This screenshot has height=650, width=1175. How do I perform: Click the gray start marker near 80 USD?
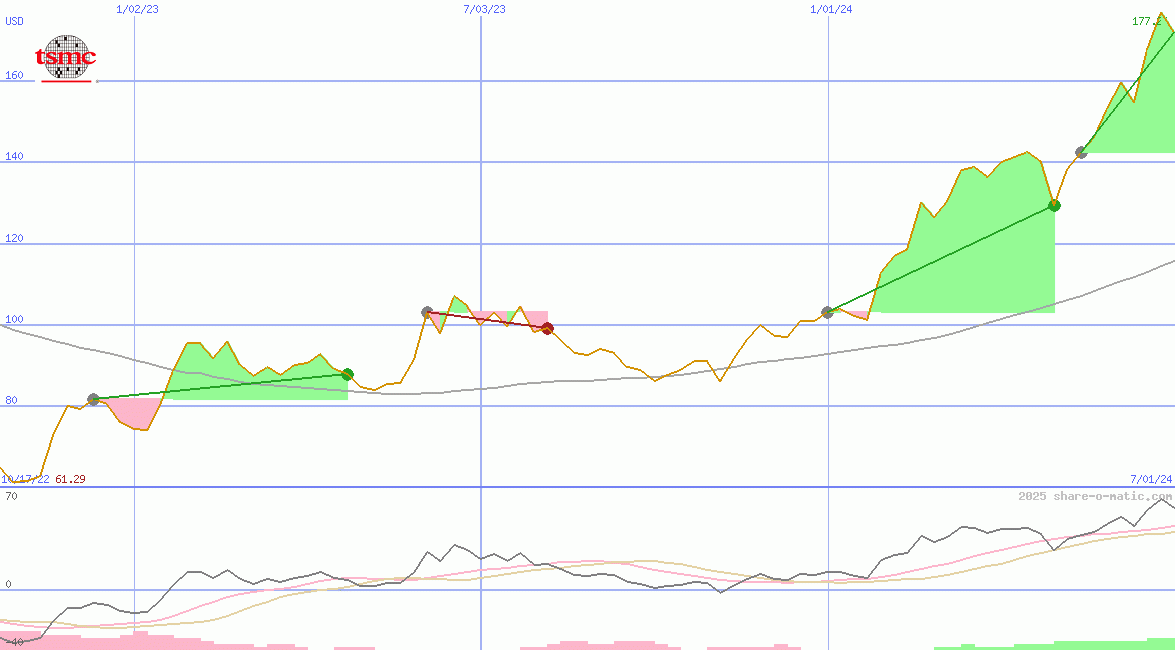coord(94,399)
